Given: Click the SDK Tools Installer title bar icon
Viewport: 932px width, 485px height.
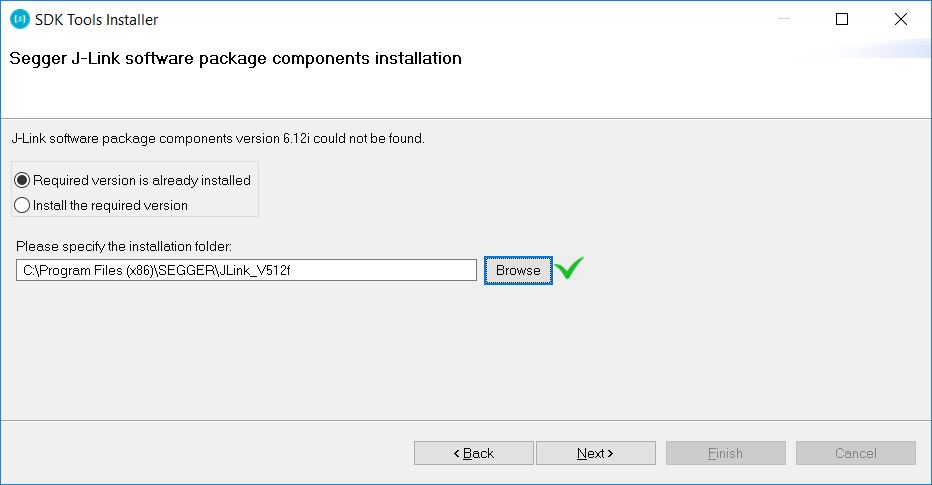Looking at the screenshot, I should tap(20, 19).
